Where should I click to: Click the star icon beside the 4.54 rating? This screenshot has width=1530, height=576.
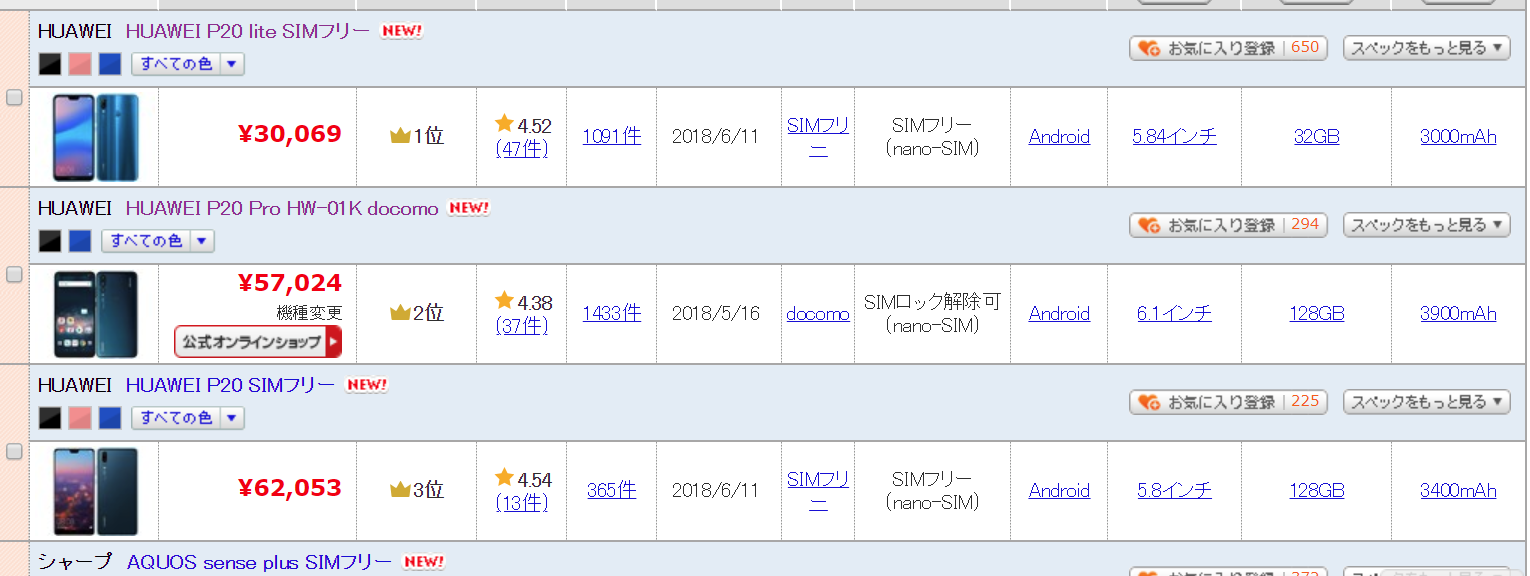505,478
